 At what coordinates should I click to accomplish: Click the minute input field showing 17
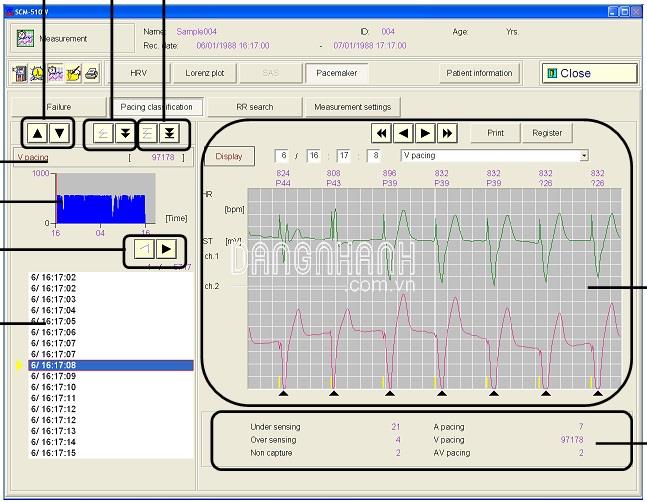tap(344, 156)
